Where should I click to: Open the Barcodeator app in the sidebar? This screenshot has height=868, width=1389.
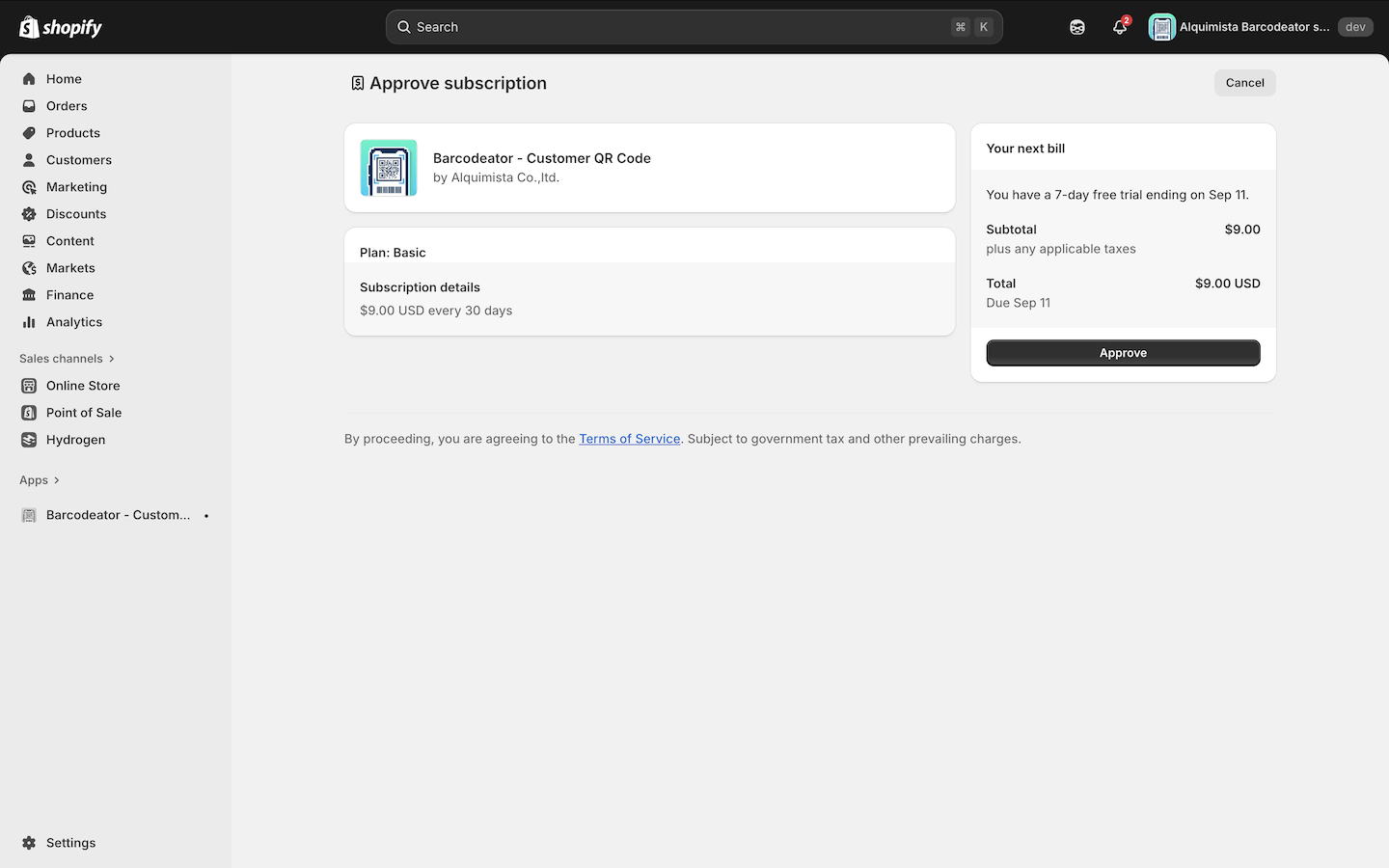[x=118, y=515]
